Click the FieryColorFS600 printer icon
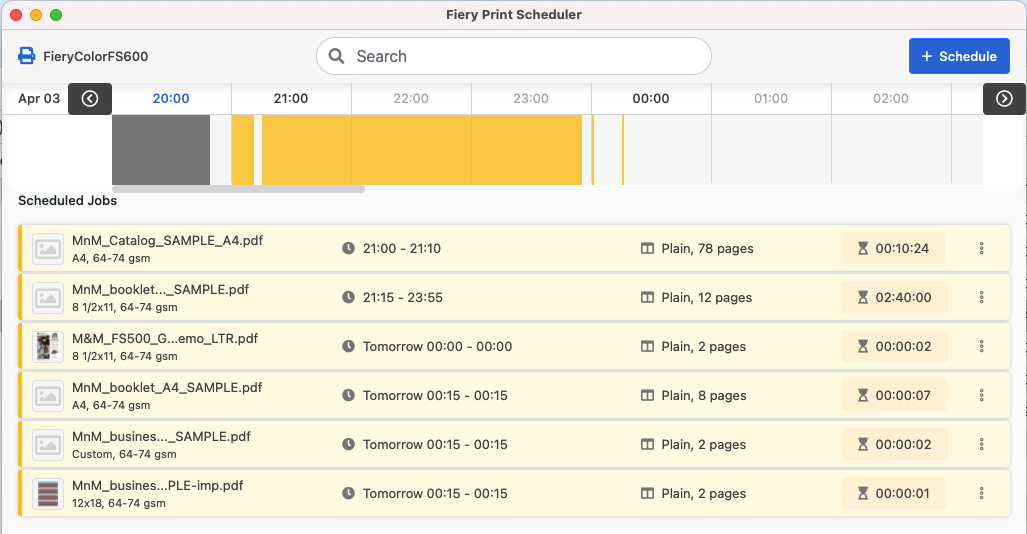1027x534 pixels. tap(26, 56)
